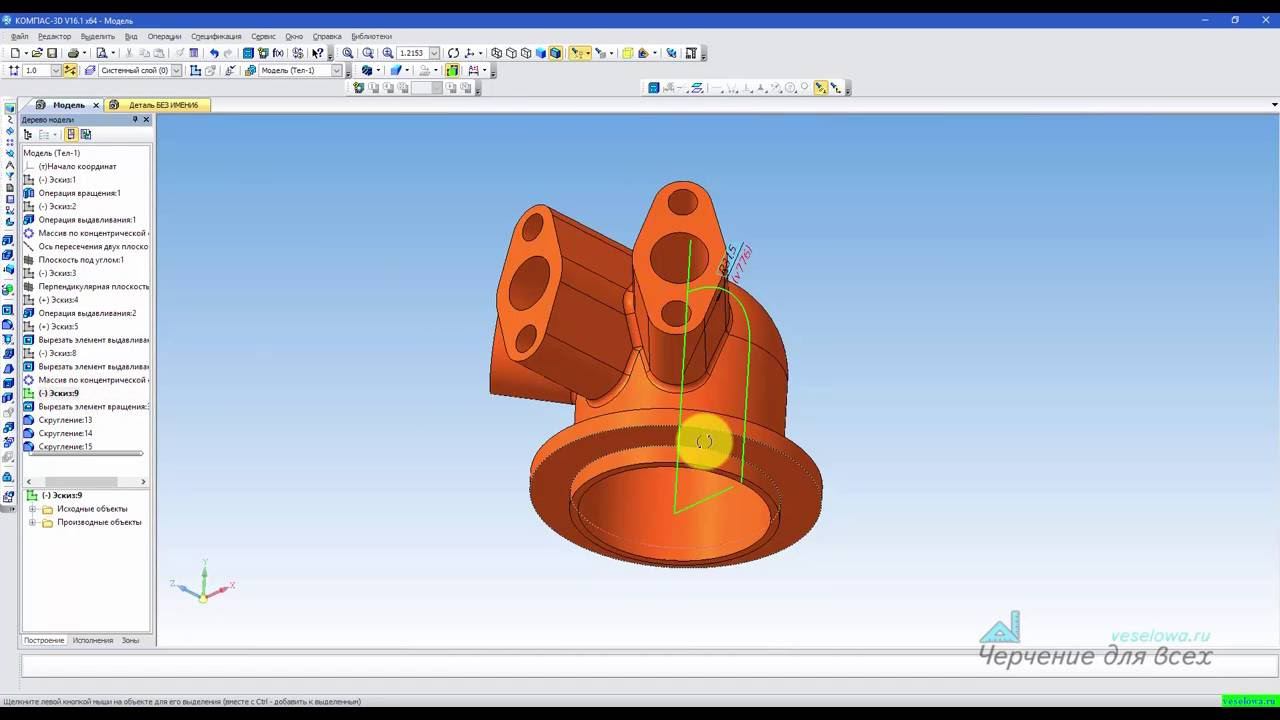
Task: Click the Save document icon
Action: tap(52, 53)
